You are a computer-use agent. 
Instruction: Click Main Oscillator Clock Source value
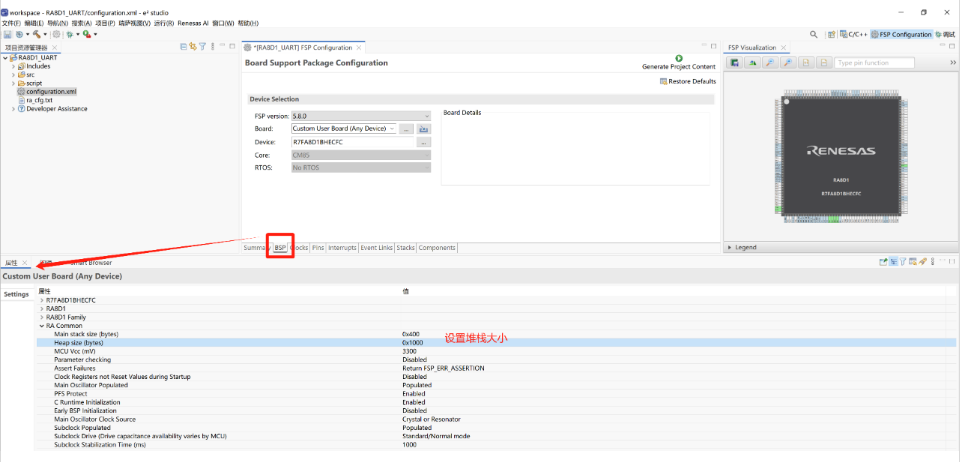(431, 420)
